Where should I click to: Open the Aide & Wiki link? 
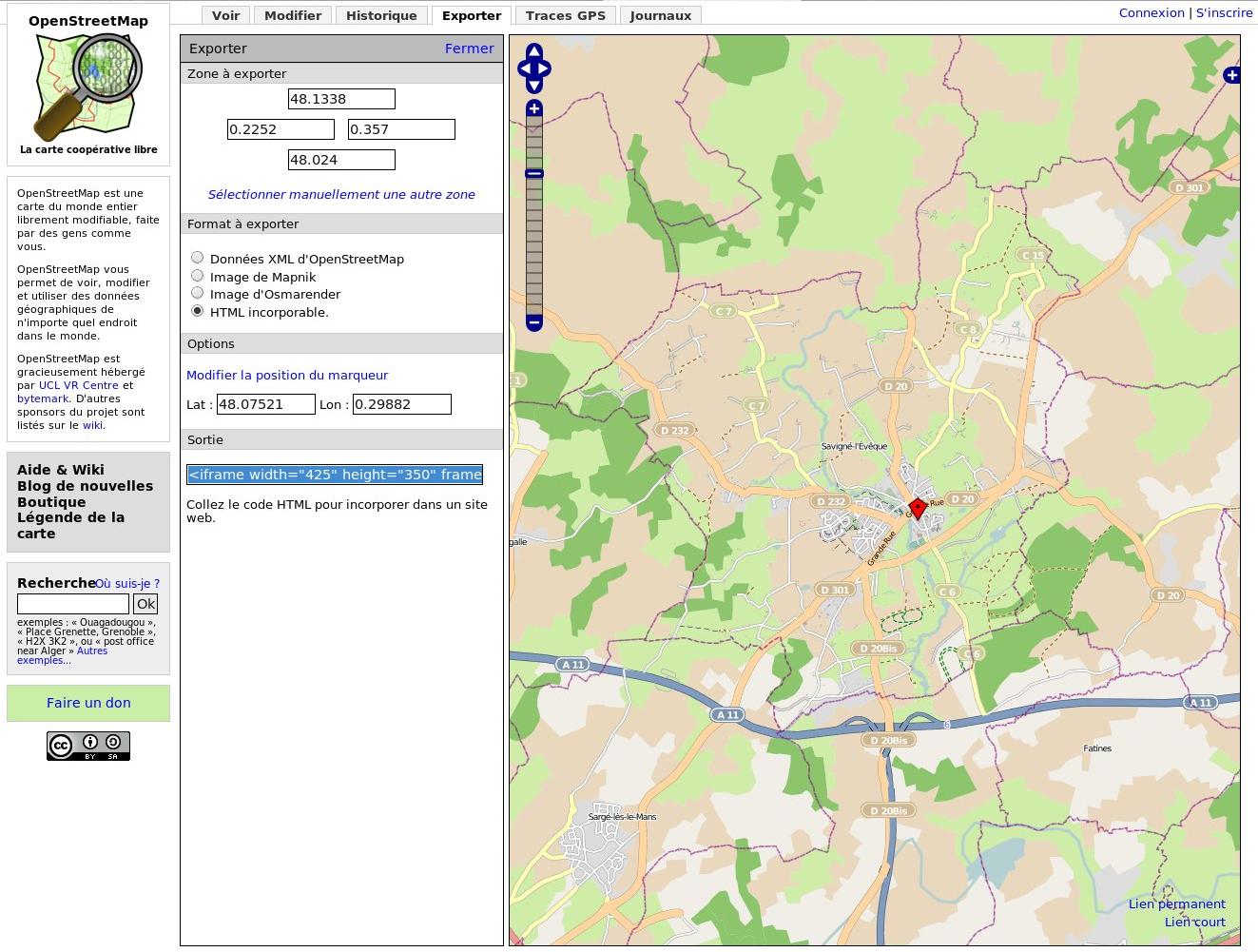tap(61, 470)
